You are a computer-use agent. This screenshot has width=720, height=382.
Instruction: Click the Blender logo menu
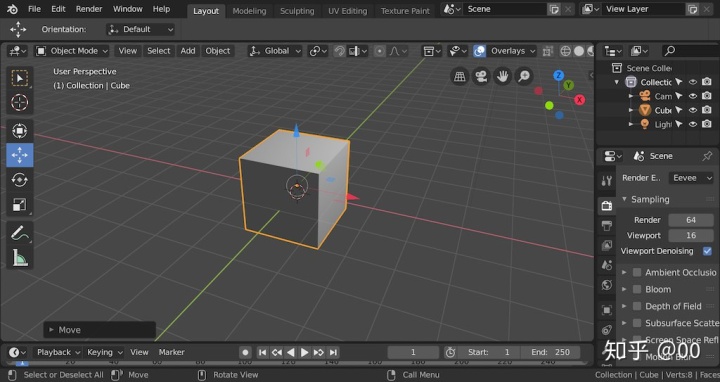coord(12,9)
